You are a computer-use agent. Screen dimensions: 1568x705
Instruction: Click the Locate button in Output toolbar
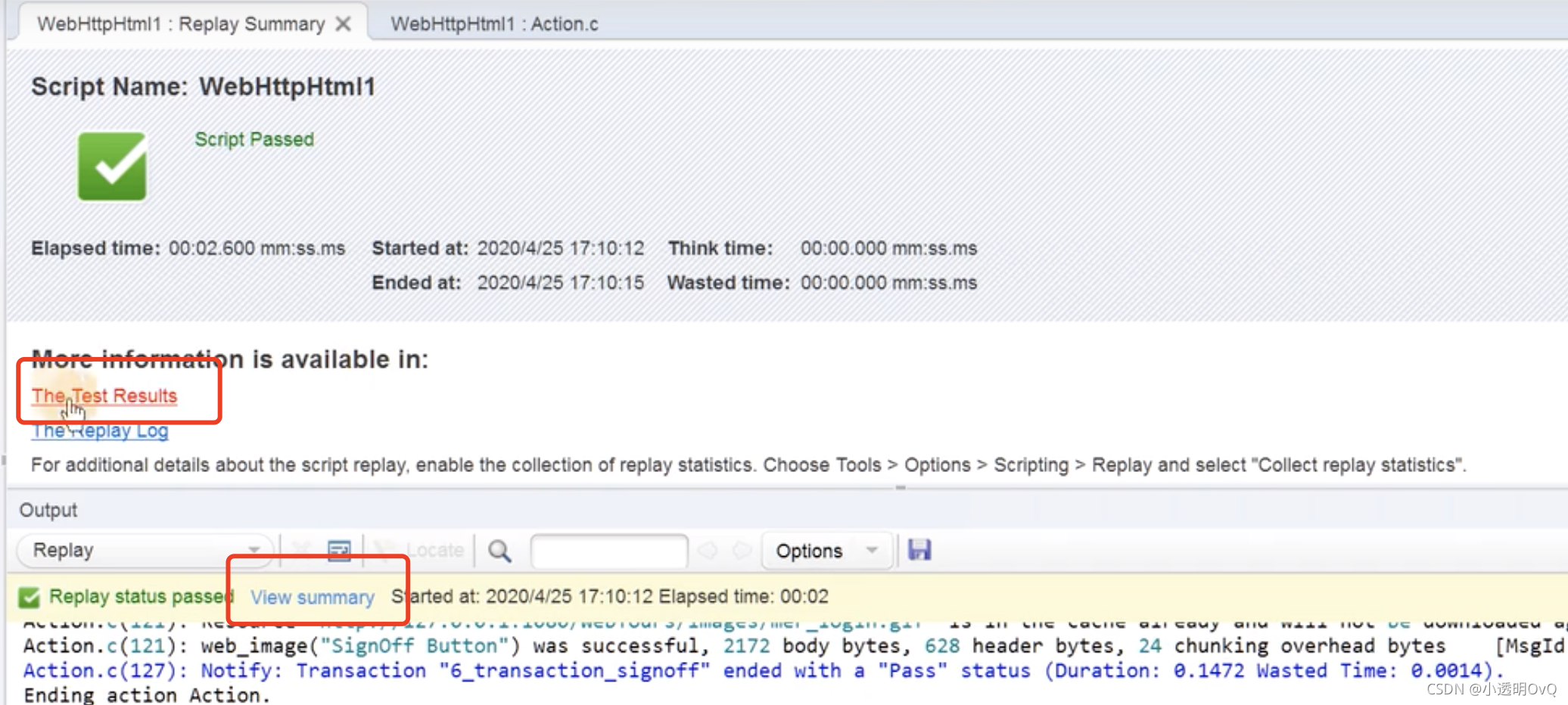tap(419, 551)
